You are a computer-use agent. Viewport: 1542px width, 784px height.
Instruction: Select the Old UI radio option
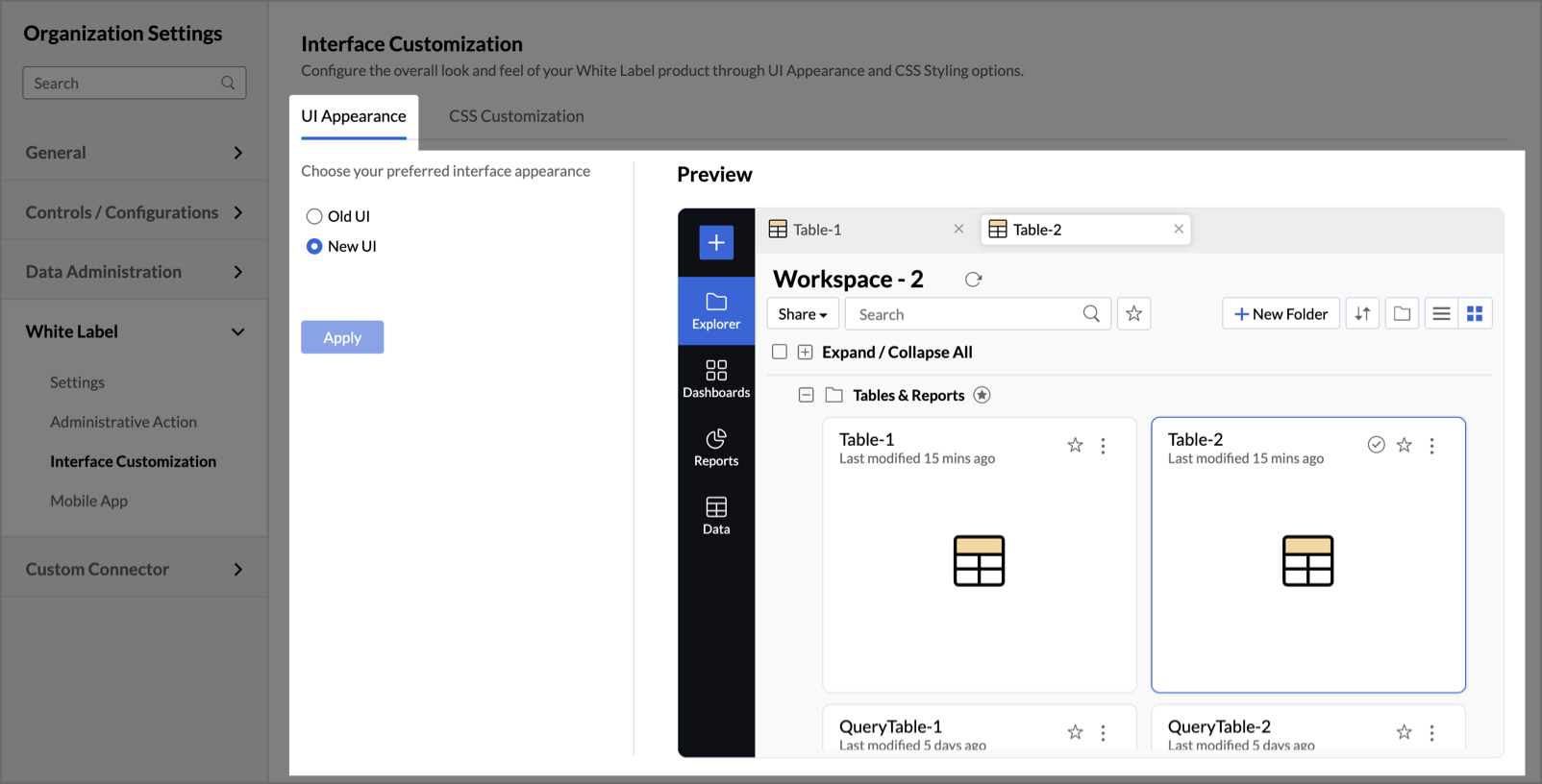pyautogui.click(x=314, y=217)
